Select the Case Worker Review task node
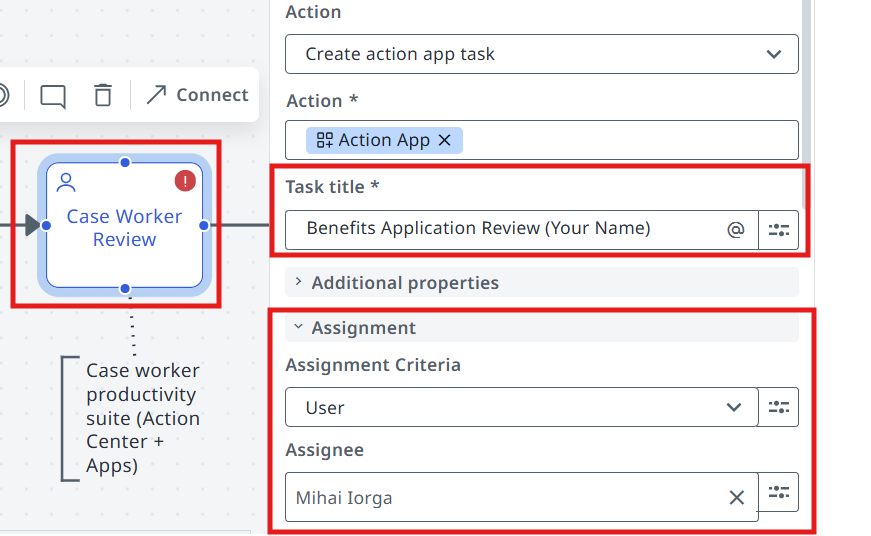871x536 pixels. click(124, 225)
